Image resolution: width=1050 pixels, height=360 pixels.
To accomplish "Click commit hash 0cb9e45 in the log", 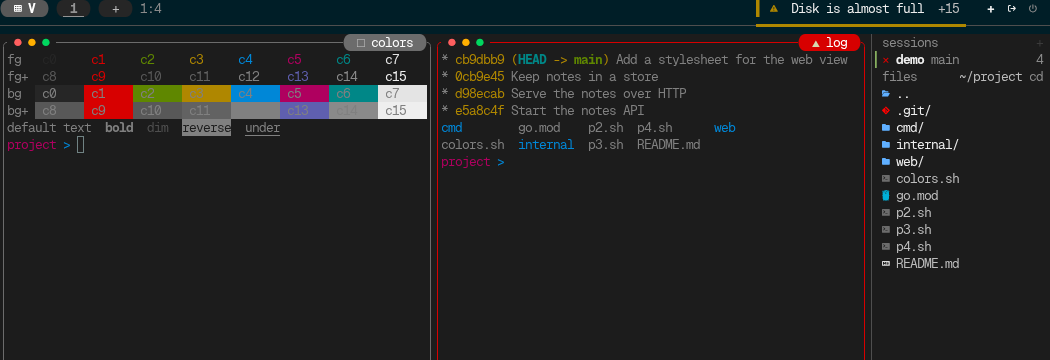I will coord(480,77).
